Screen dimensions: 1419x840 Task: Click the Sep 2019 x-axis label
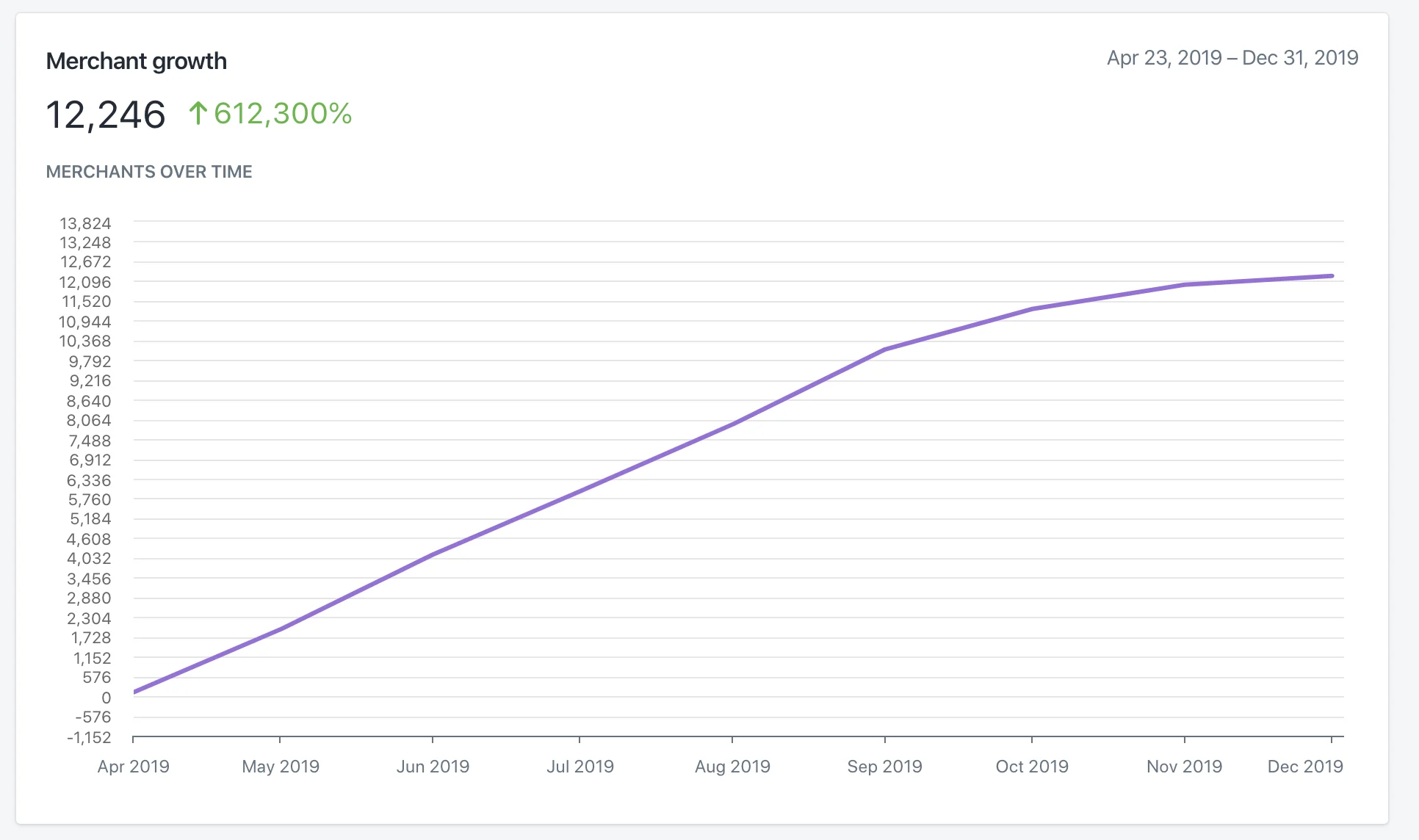click(x=884, y=767)
